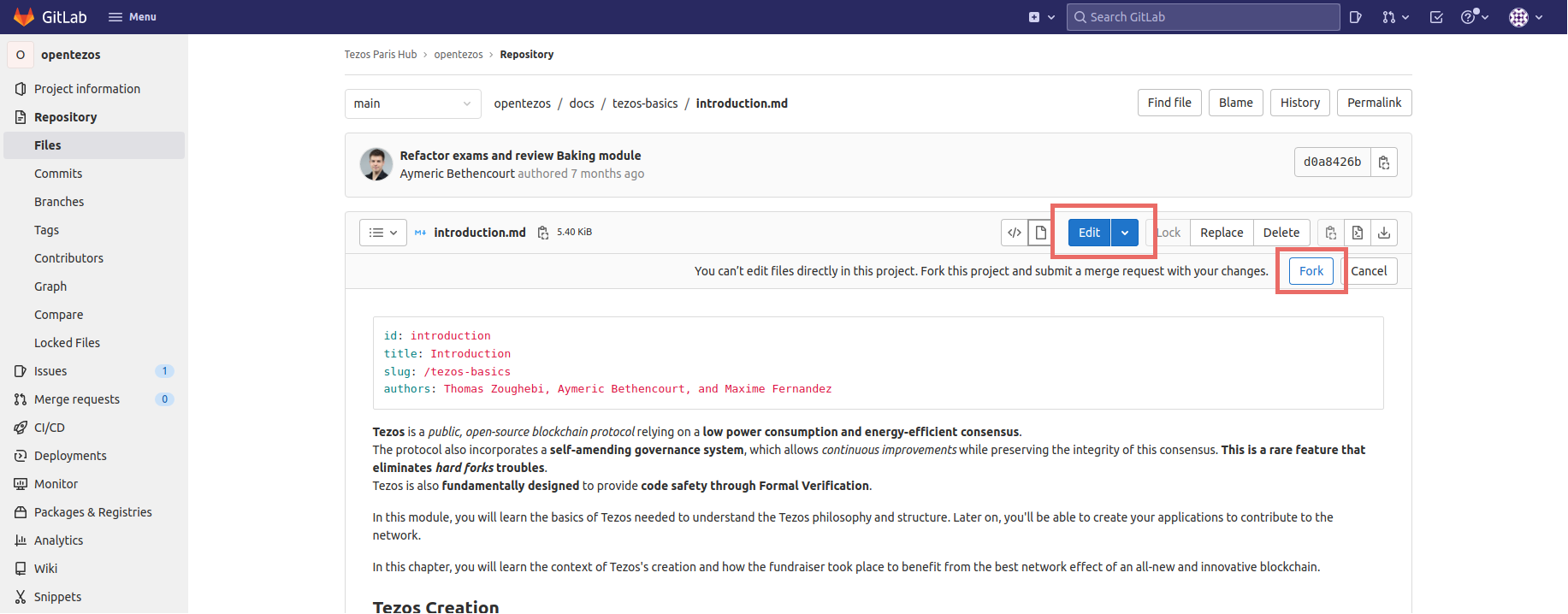
Task: Copy file contents icon in toolbar
Action: point(1331,233)
